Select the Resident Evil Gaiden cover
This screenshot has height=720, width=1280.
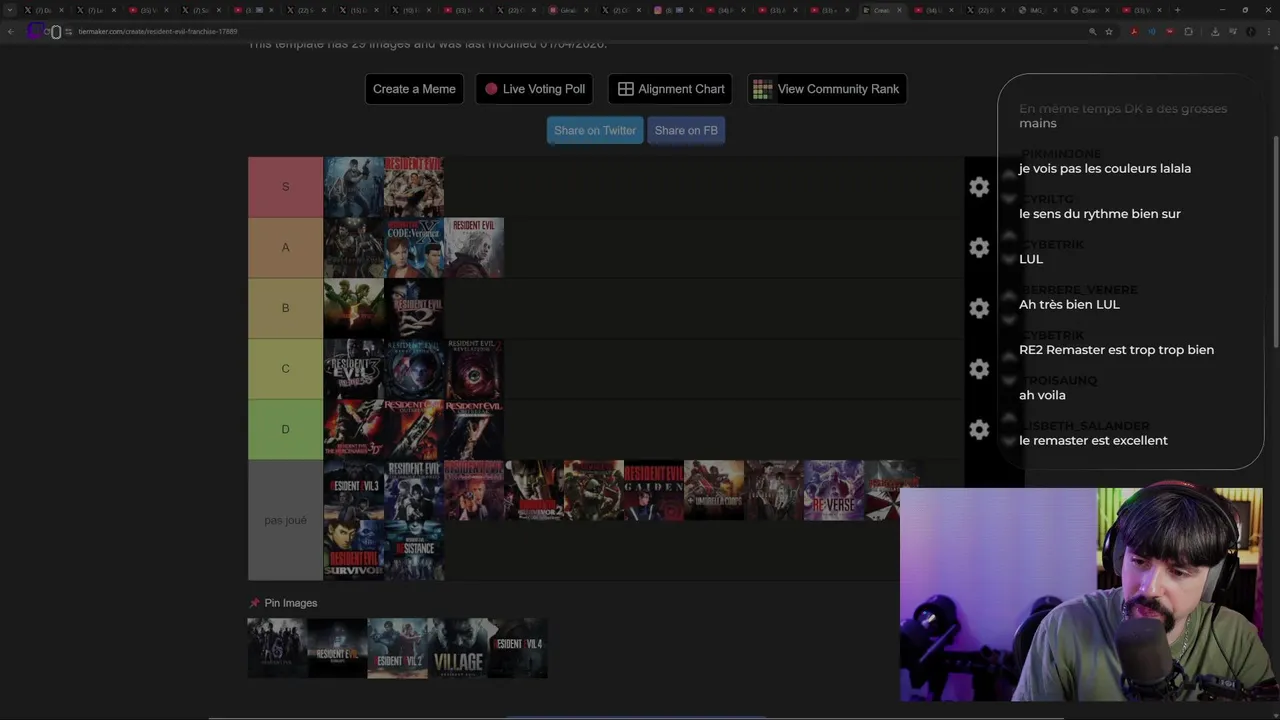654,490
